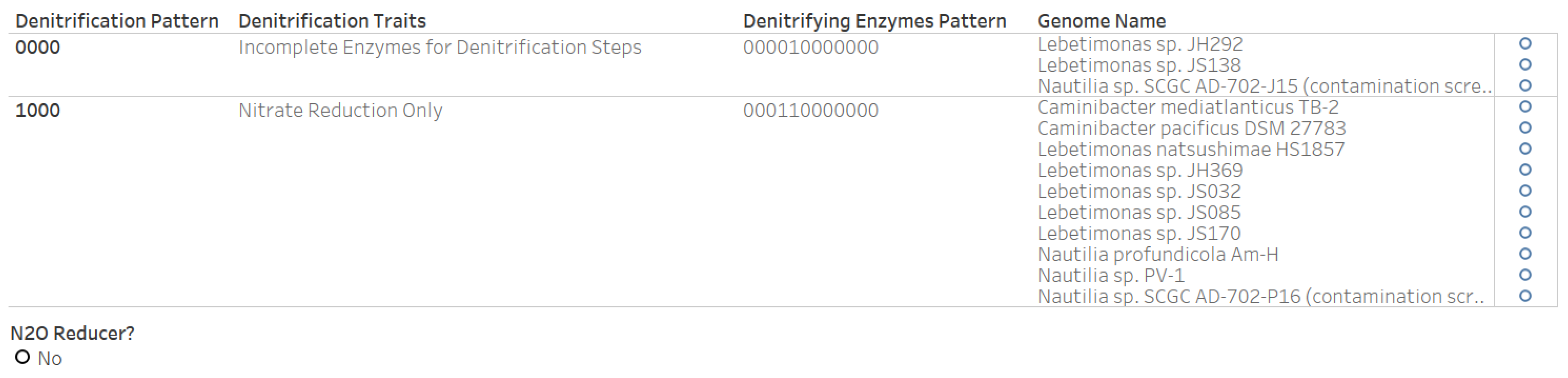
Task: Click circle marker for Lebetimonas sp. JH292
Action: click(1525, 44)
